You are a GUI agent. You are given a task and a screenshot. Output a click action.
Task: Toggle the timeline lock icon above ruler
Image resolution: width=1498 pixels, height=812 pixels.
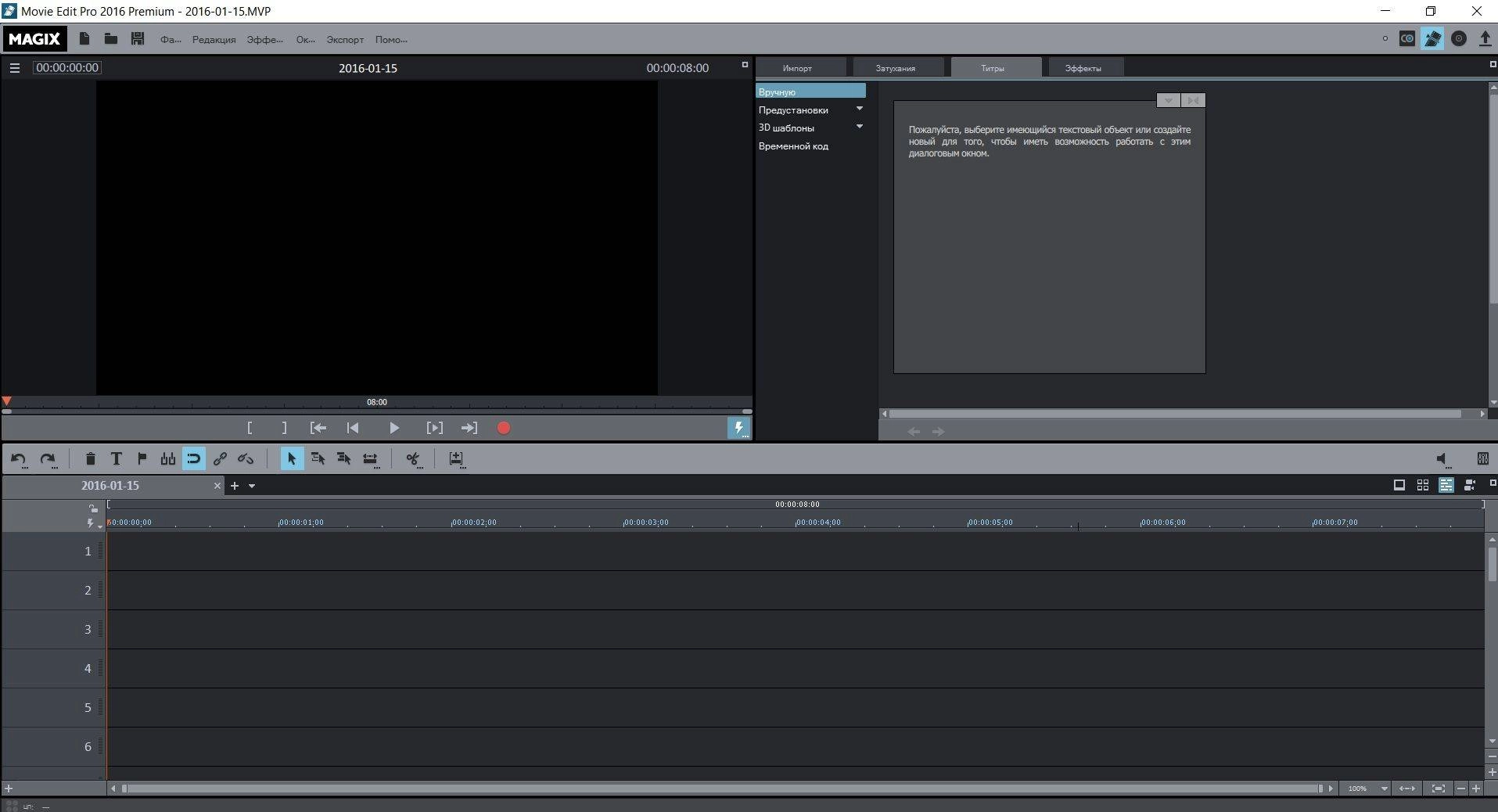click(92, 508)
